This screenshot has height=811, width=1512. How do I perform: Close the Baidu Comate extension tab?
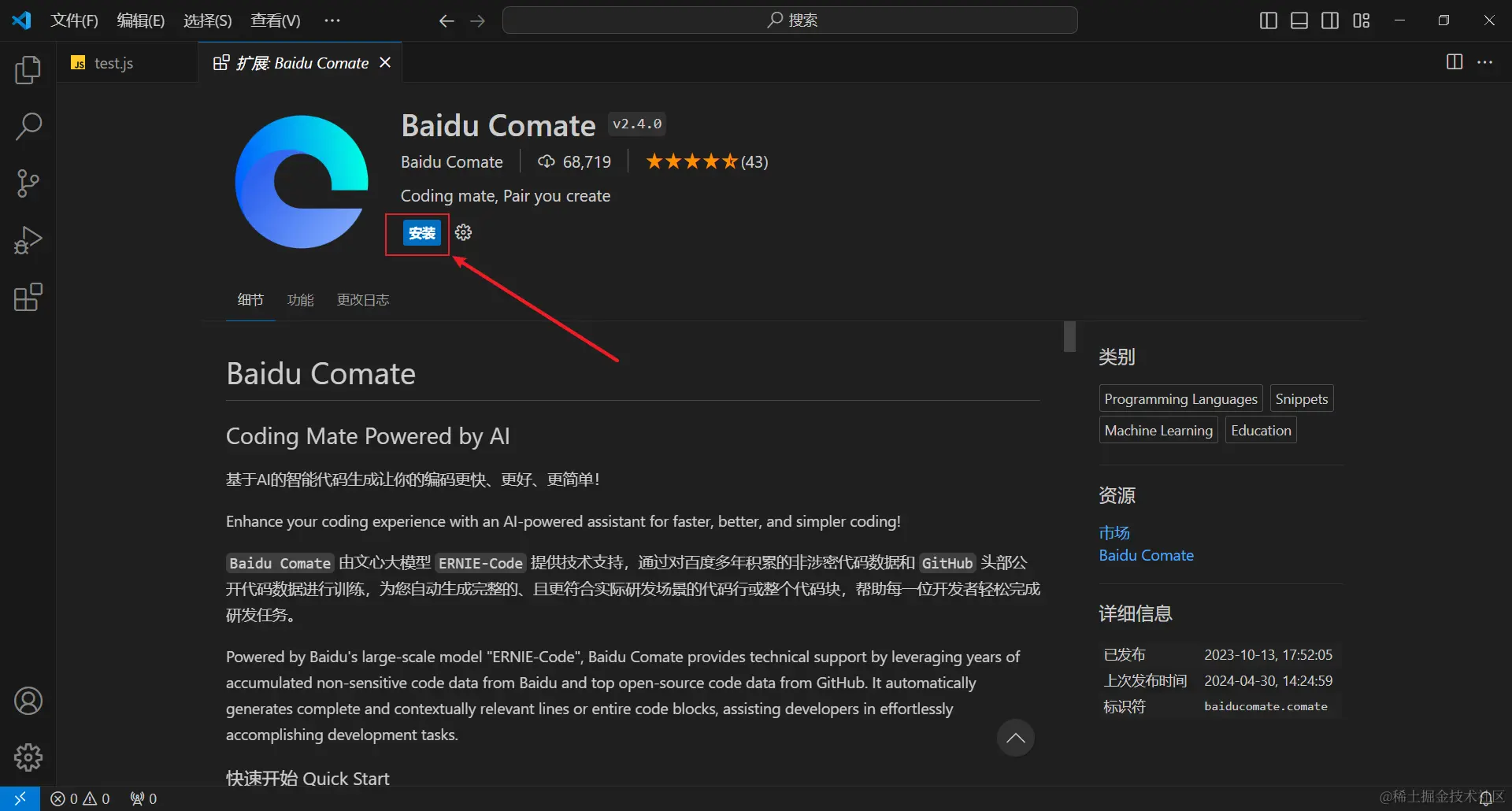tap(385, 62)
